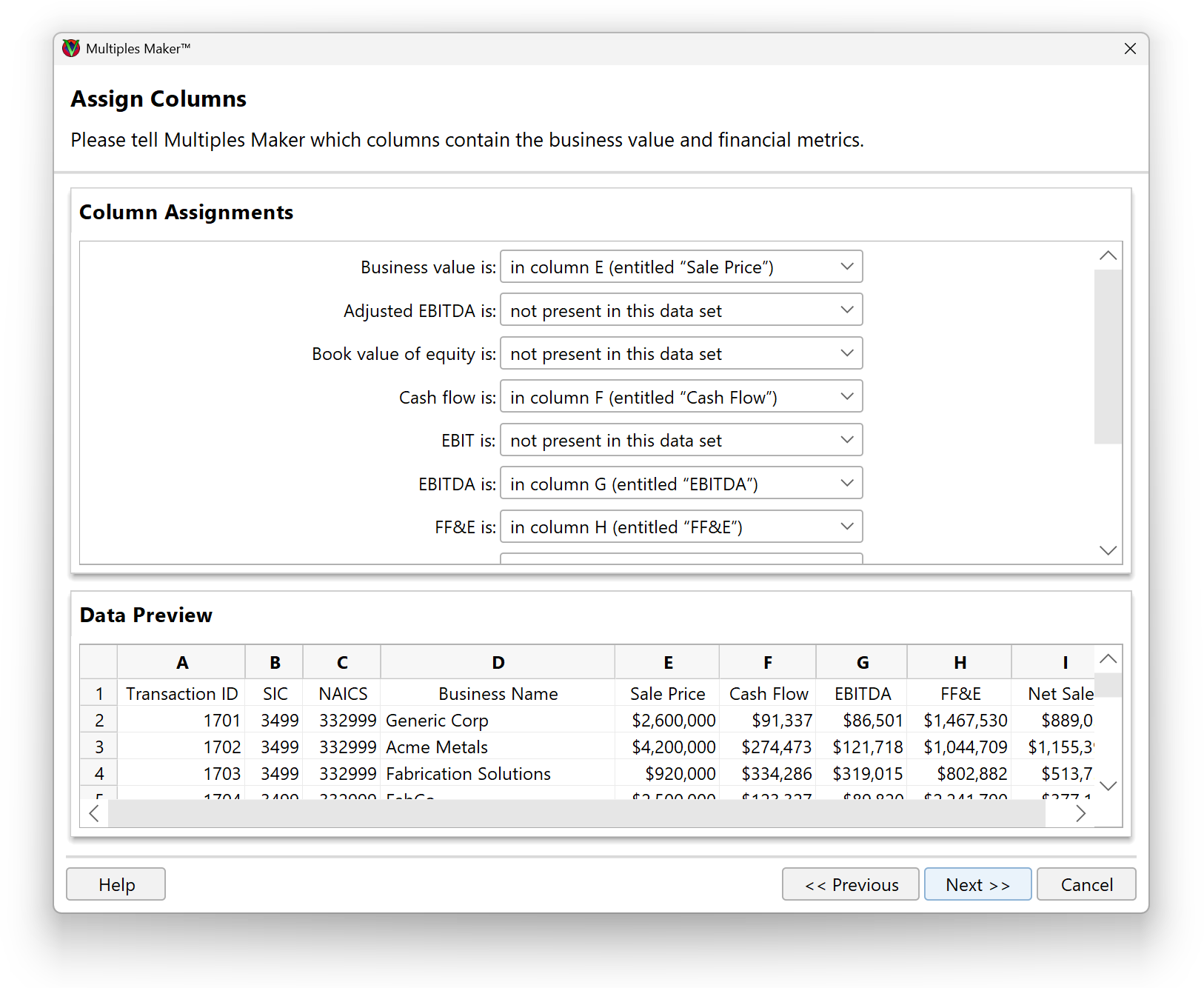The image size is (1204, 988).
Task: Open the Help dialog
Action: point(116,884)
